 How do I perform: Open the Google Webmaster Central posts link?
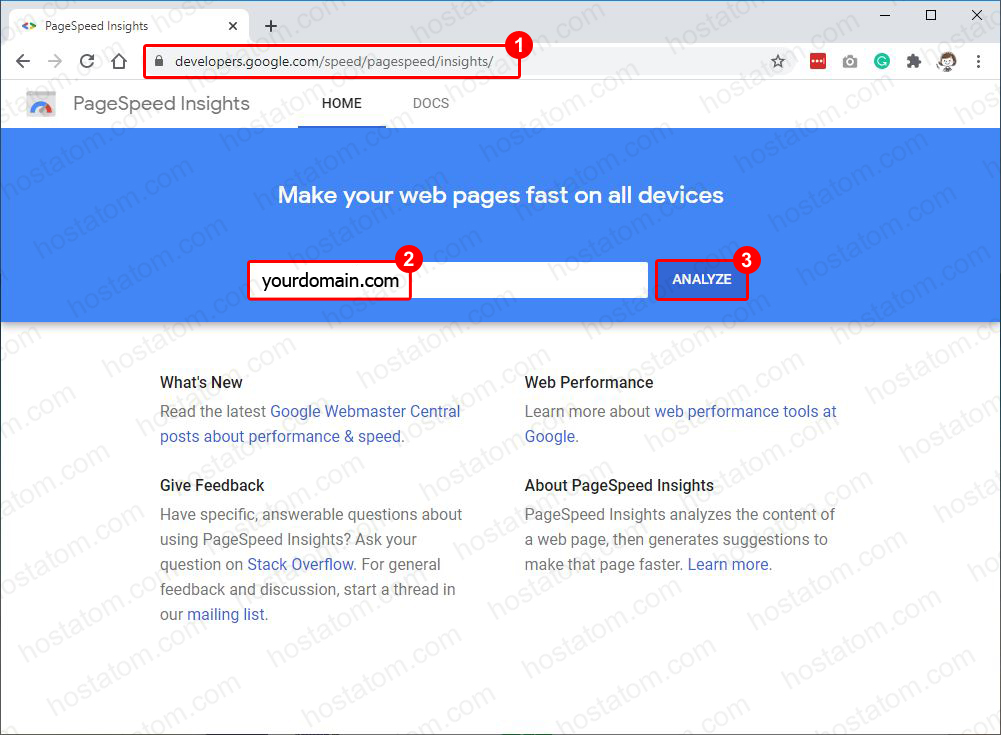[x=310, y=424]
